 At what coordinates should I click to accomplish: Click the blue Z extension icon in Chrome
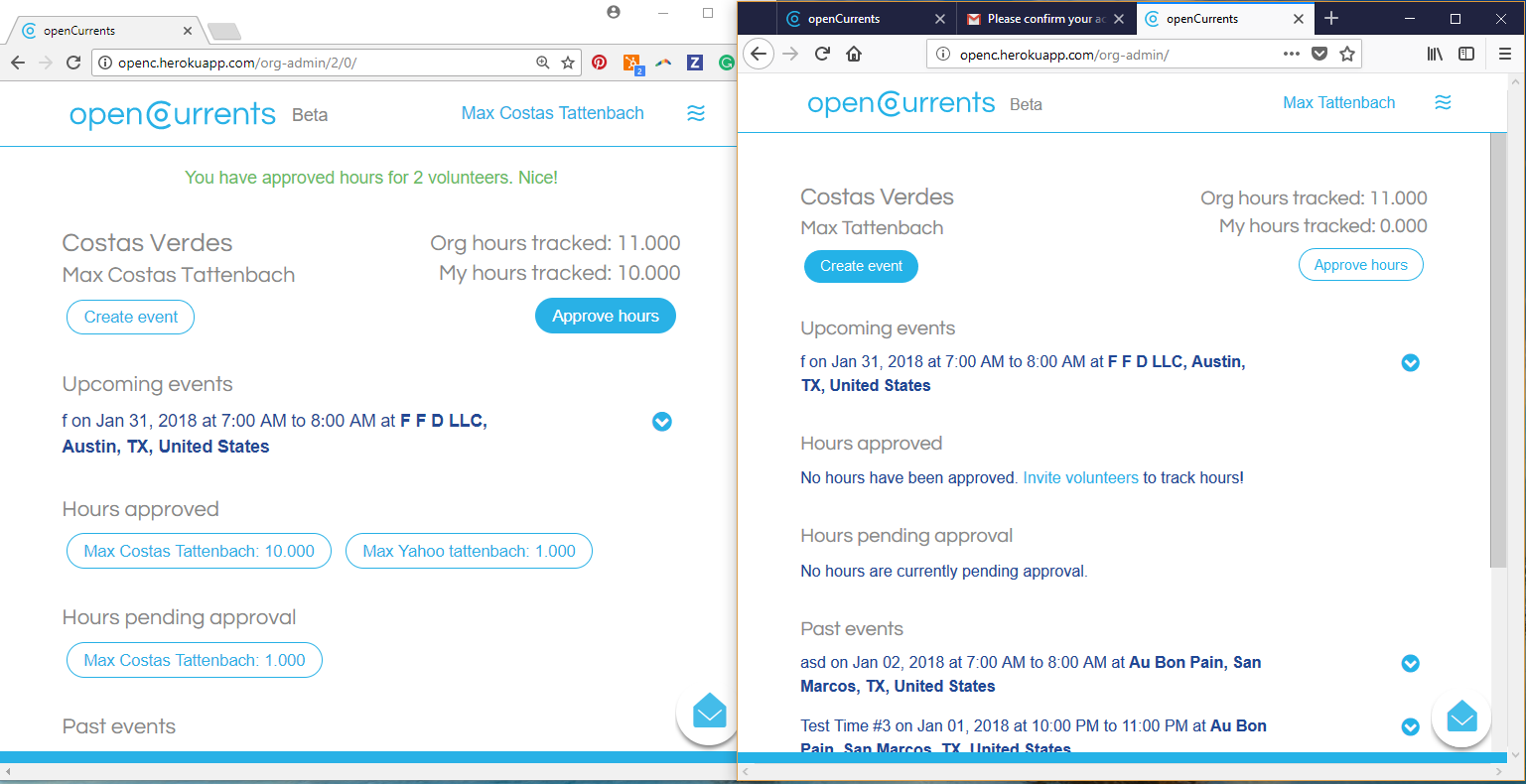pos(695,63)
